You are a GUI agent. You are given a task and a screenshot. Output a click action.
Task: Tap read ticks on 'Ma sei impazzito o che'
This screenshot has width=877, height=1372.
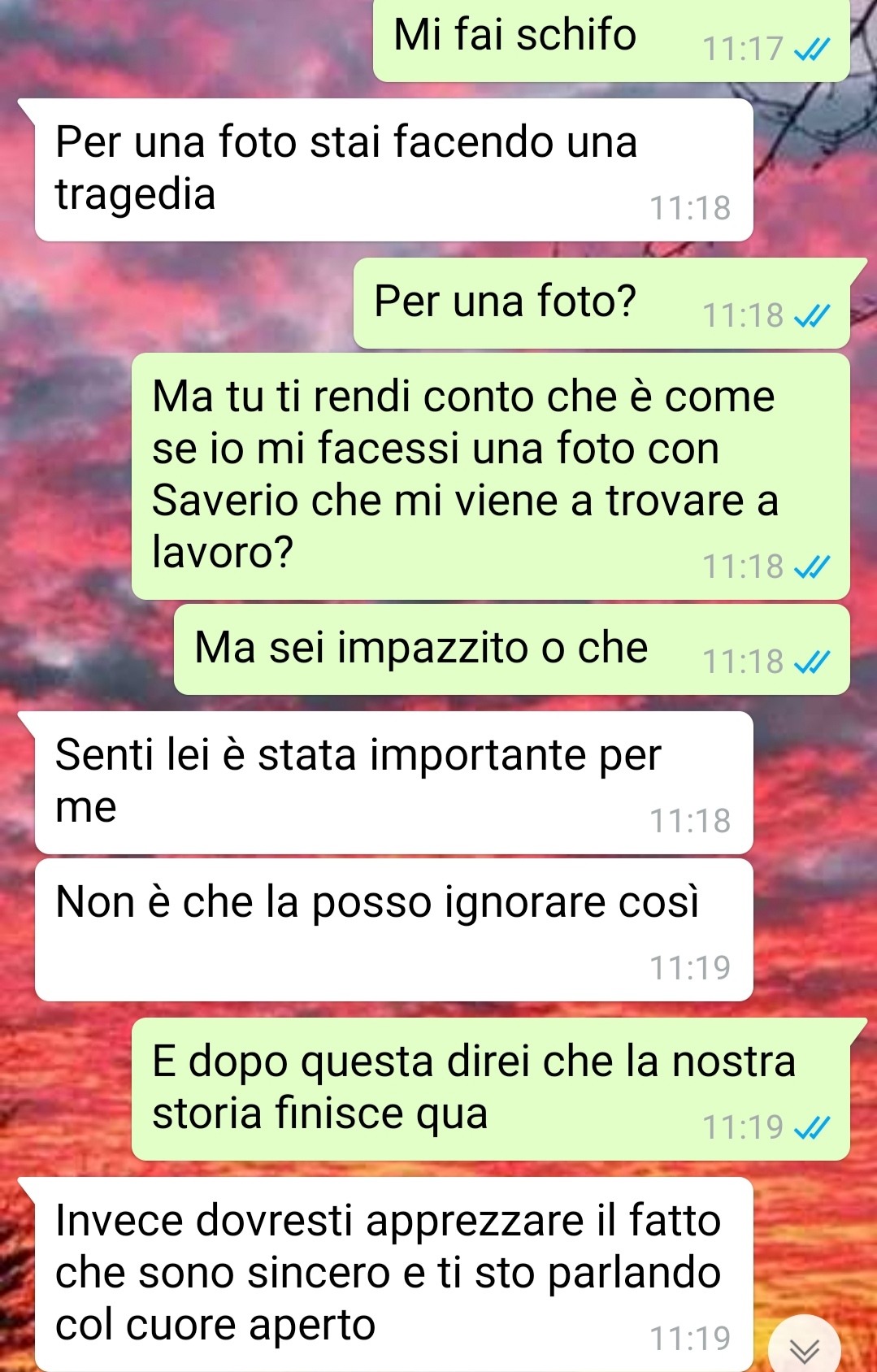(x=812, y=662)
